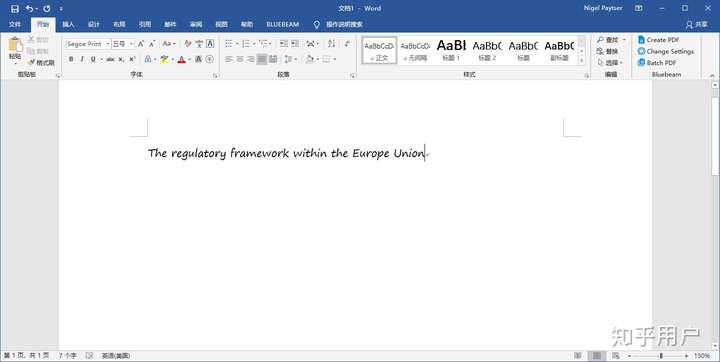Click the word Europe in the document
Viewport: 720px width, 362px height.
[371, 153]
